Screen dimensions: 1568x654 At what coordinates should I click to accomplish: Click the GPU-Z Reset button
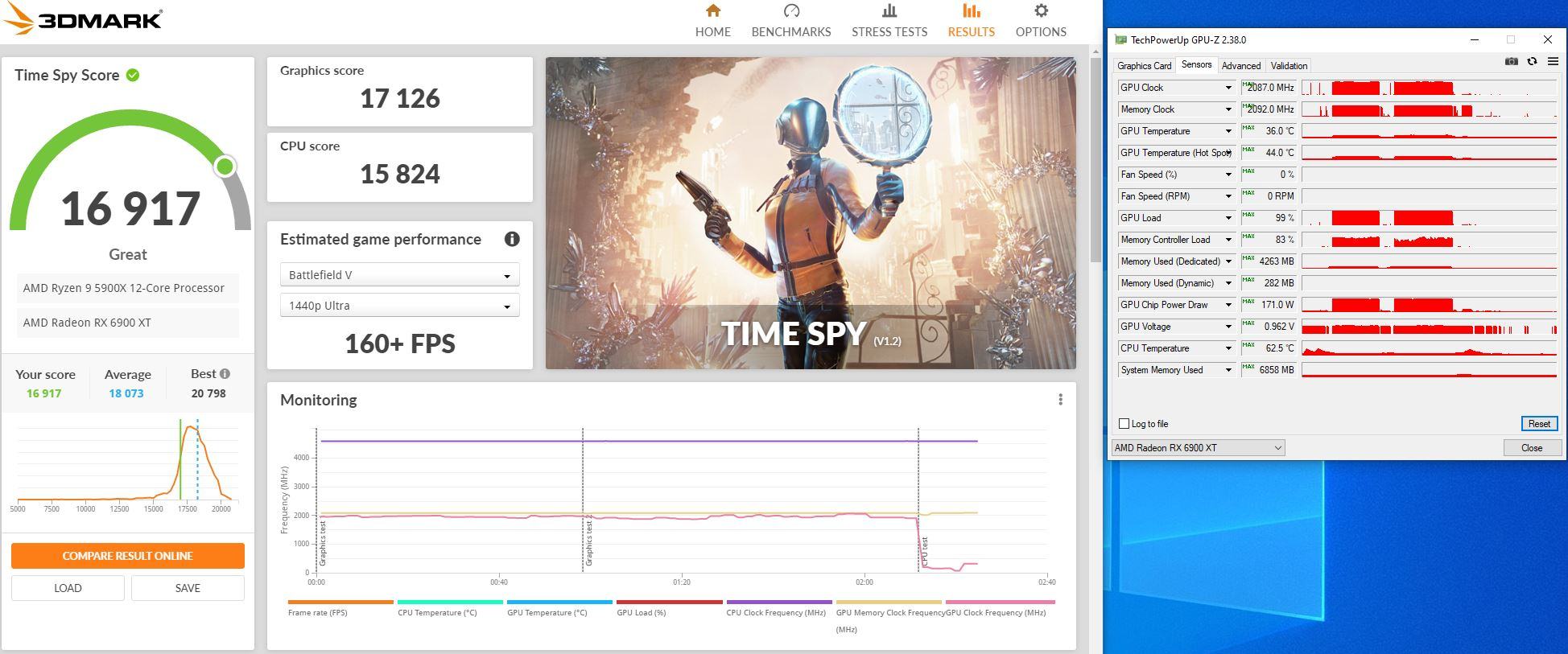point(1538,424)
